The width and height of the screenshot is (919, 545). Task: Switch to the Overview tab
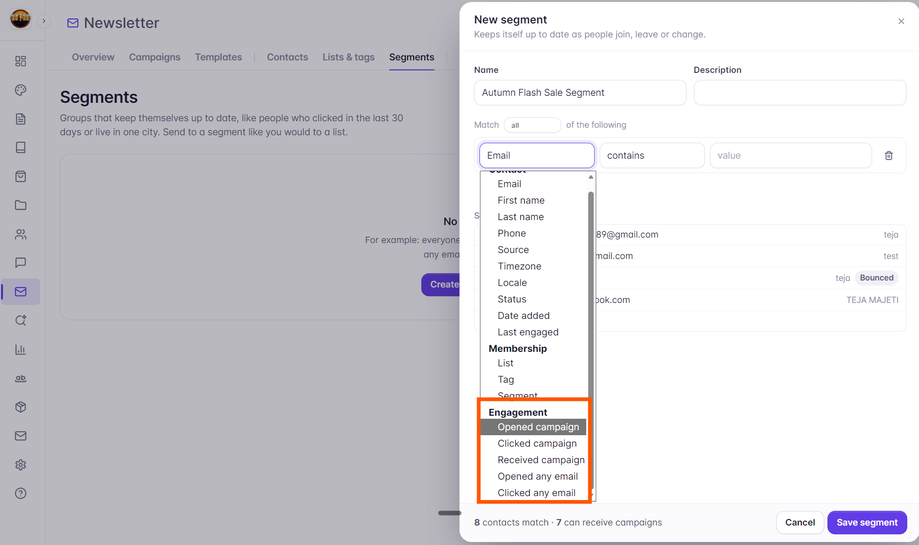93,57
